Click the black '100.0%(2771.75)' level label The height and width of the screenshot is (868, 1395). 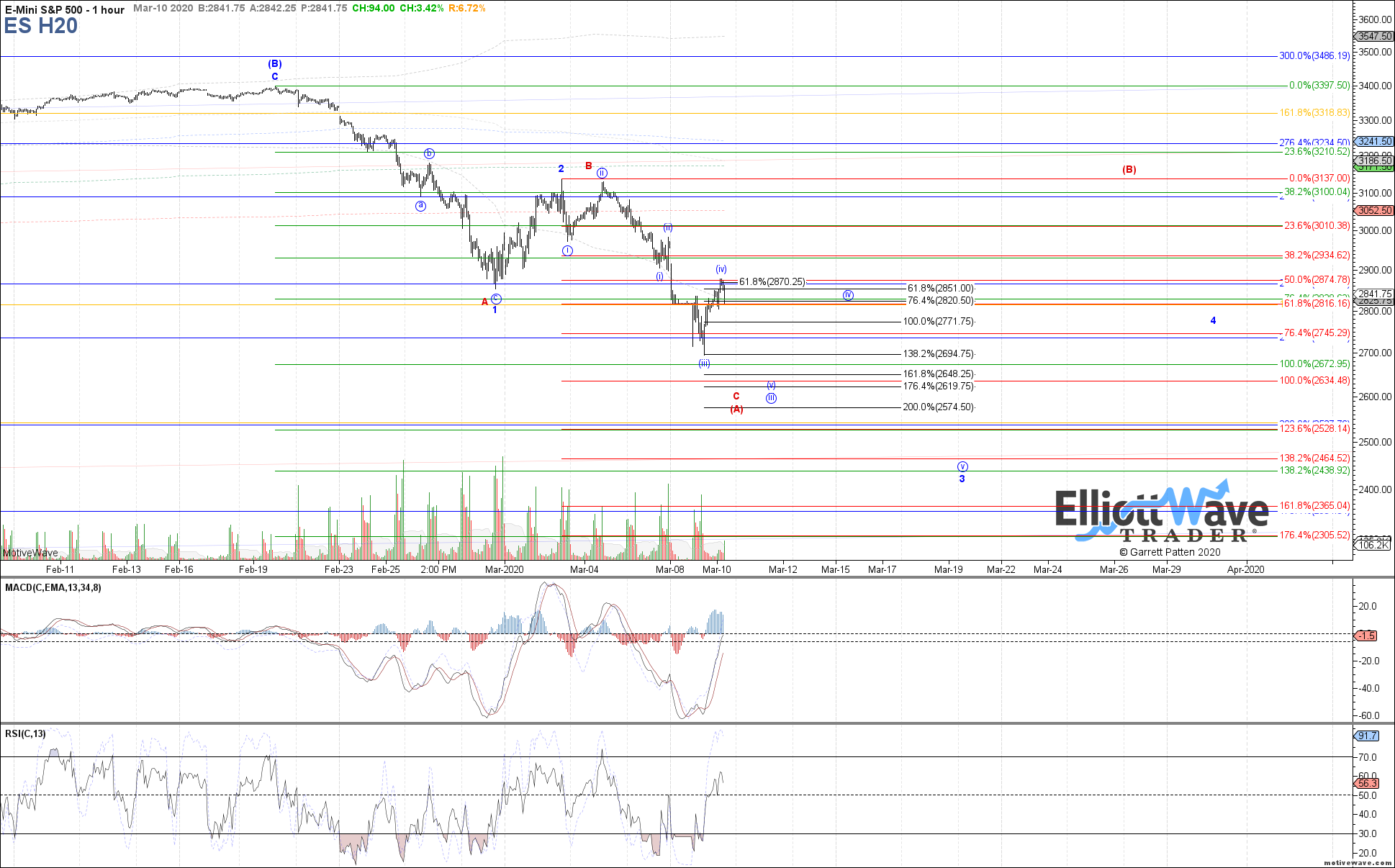(939, 322)
